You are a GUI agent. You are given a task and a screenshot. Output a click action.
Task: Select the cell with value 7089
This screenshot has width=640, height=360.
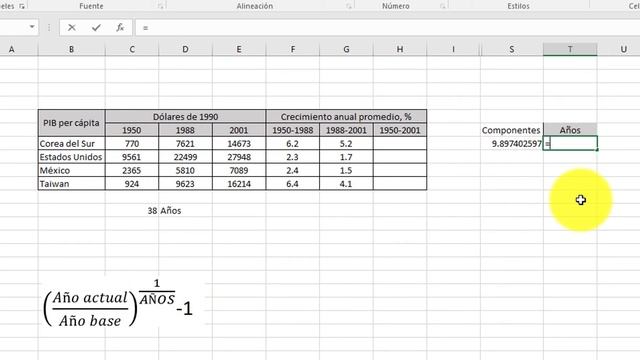click(239, 171)
